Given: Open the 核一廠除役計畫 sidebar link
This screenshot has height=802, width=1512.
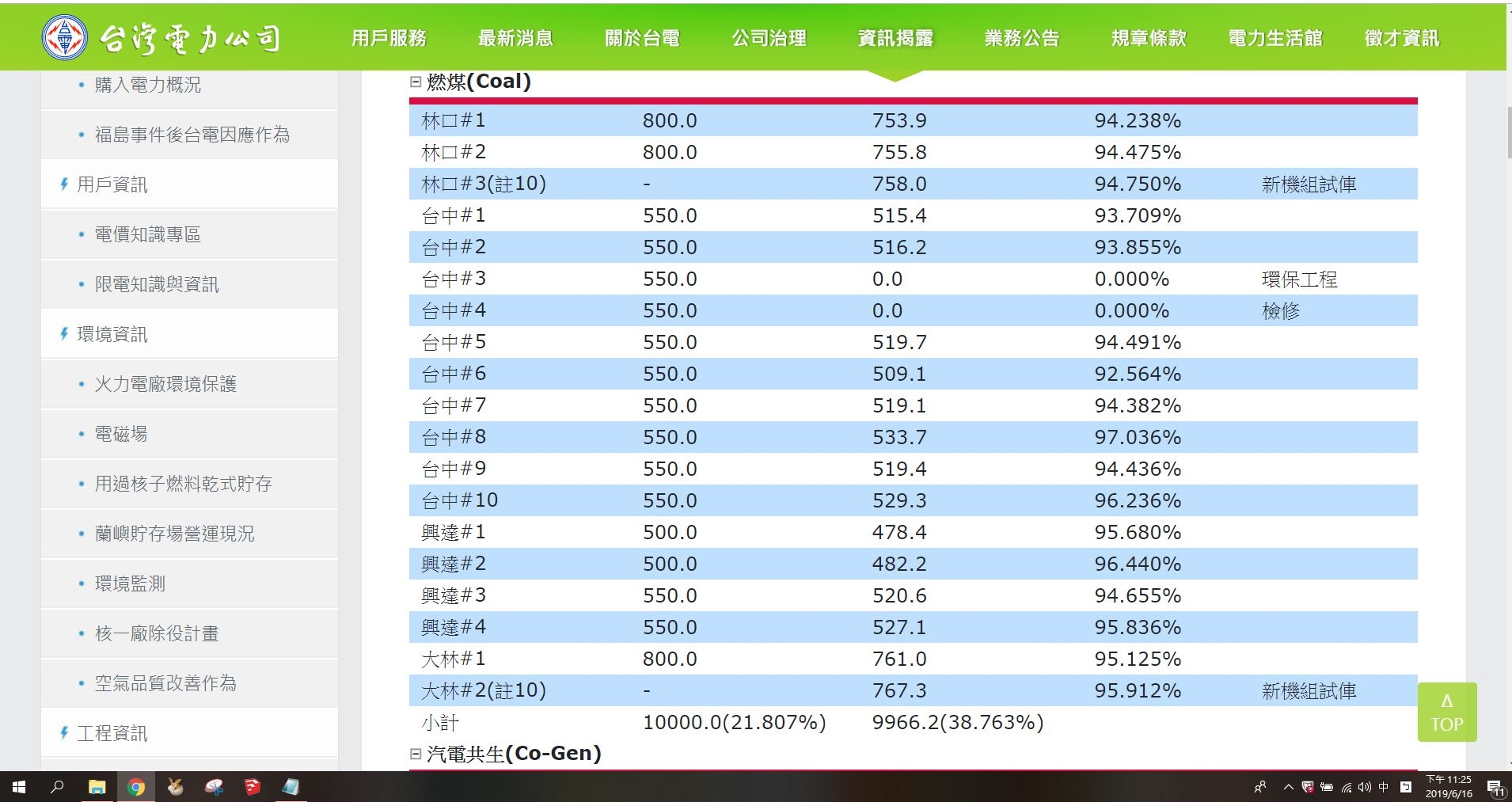Looking at the screenshot, I should (x=157, y=633).
